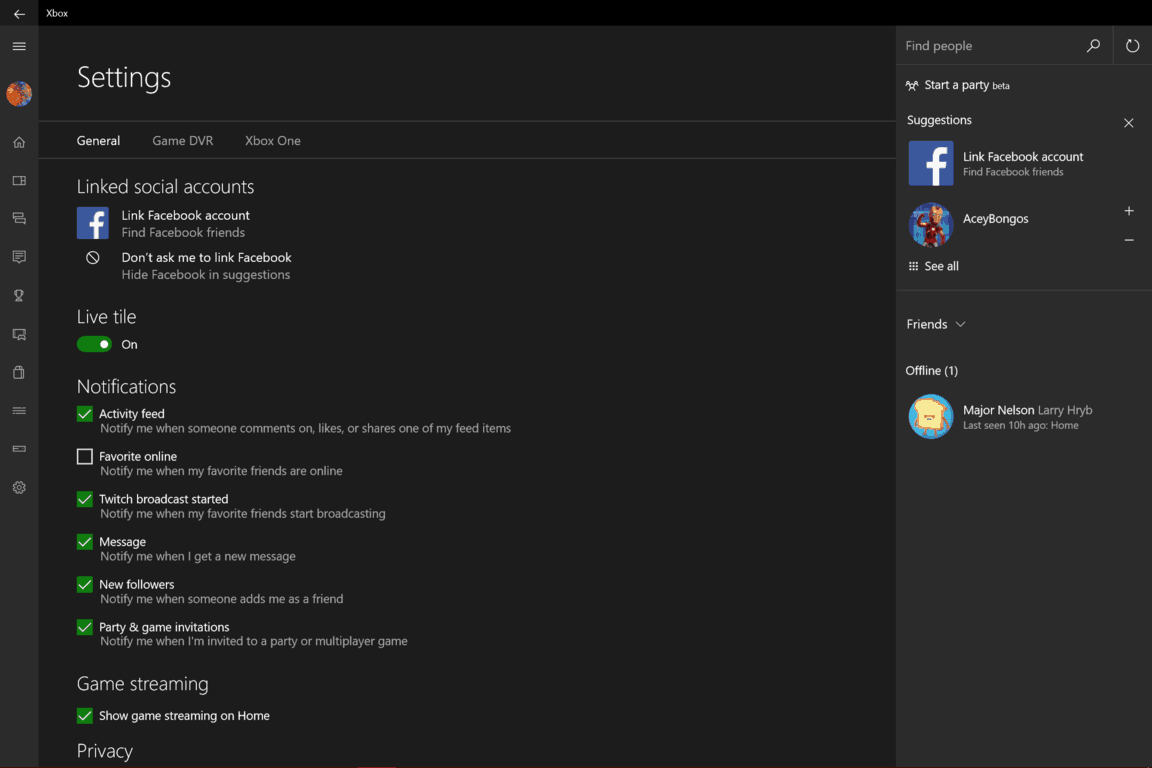Click the Settings page heading
Screen dimensions: 1152x768
pyautogui.click(x=124, y=77)
